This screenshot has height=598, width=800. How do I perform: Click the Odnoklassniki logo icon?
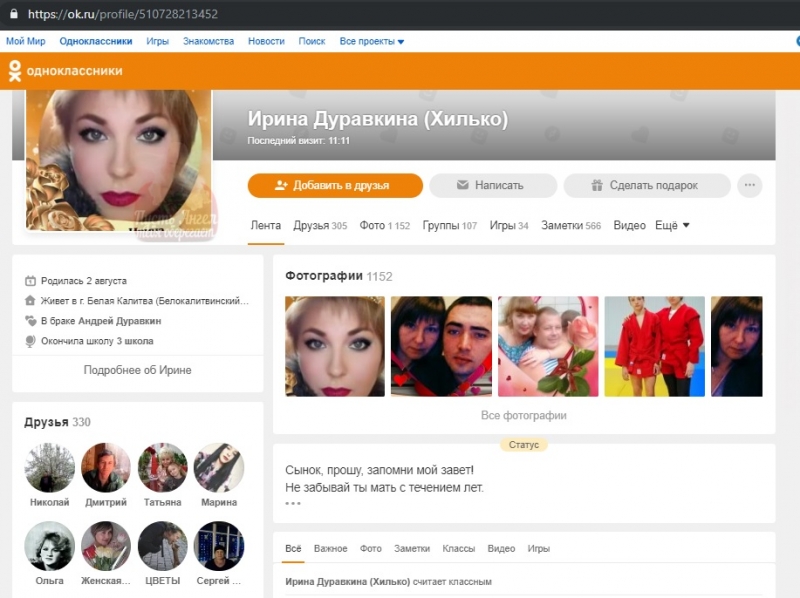[15, 71]
